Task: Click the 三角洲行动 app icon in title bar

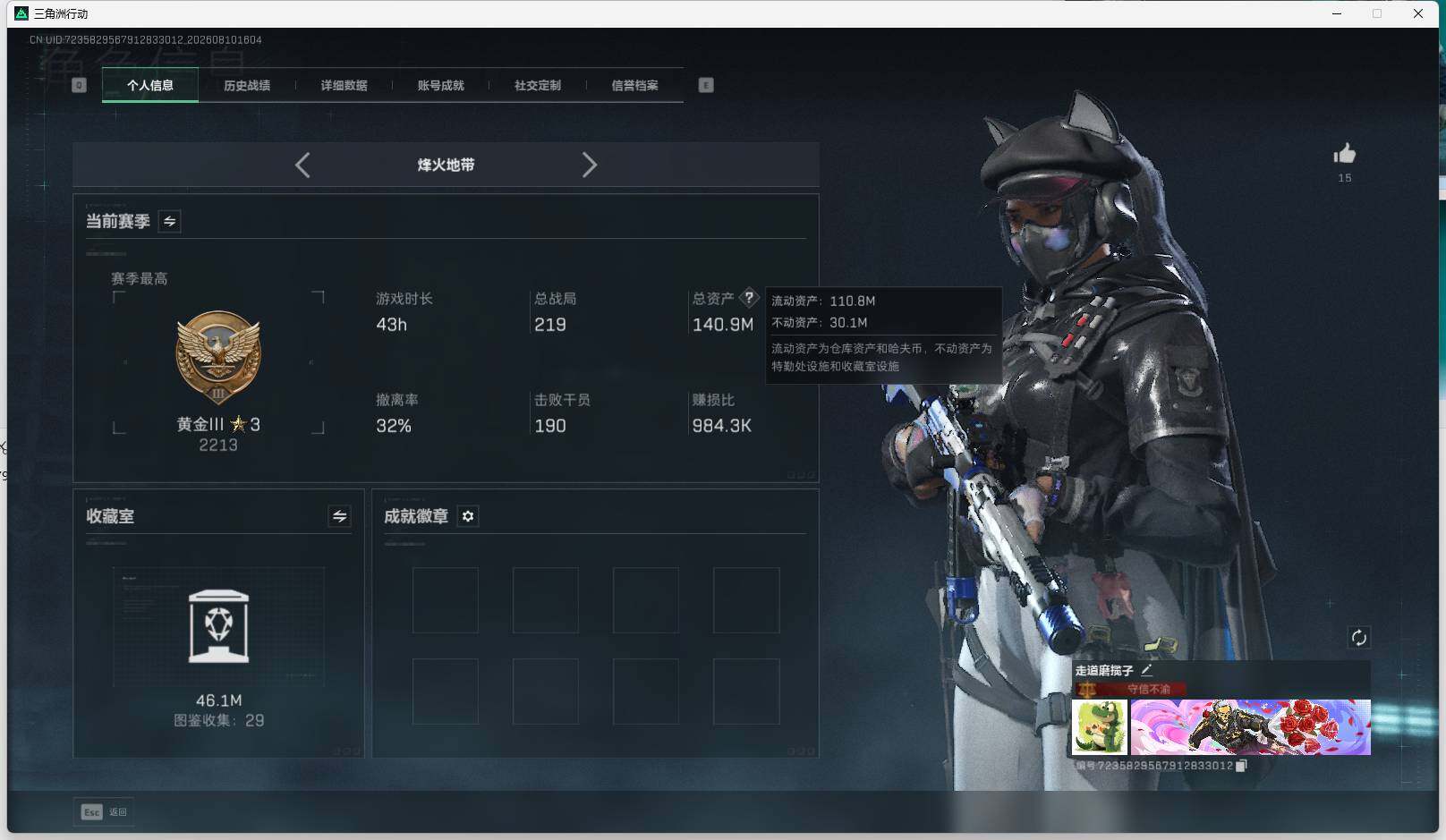Action: coord(21,13)
